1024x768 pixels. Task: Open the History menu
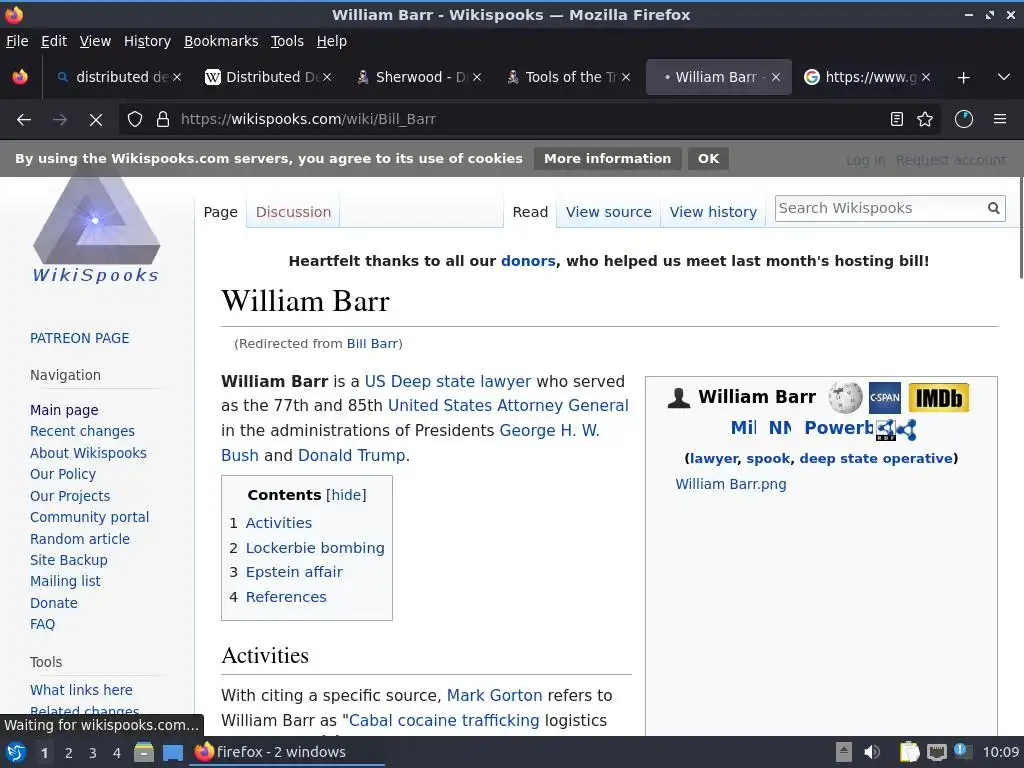point(147,41)
